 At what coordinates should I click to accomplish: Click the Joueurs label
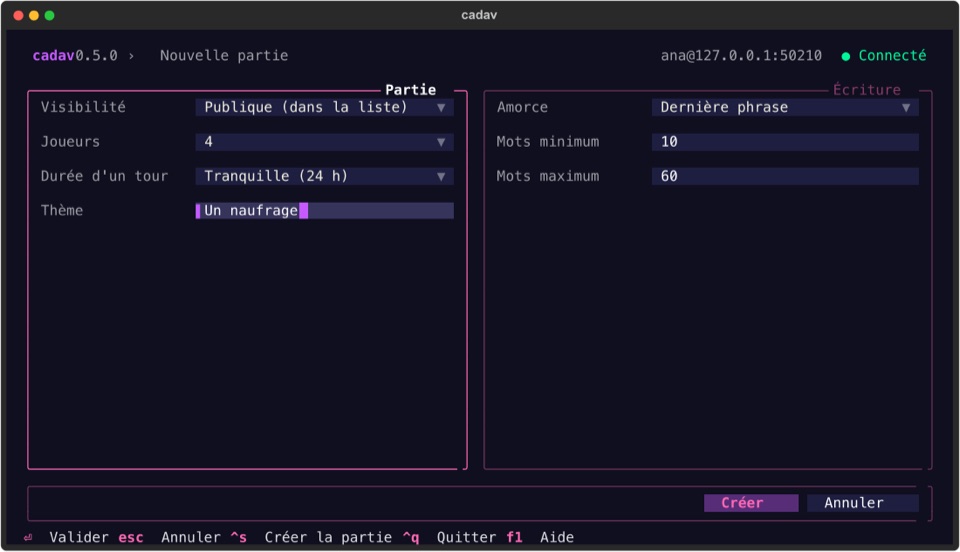(70, 142)
